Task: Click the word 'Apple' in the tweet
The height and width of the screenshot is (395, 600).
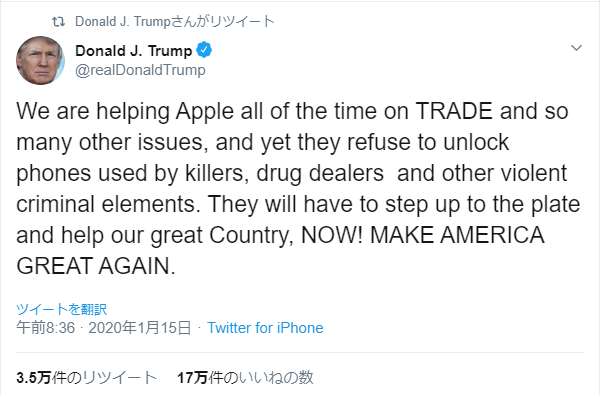Action: pos(205,112)
